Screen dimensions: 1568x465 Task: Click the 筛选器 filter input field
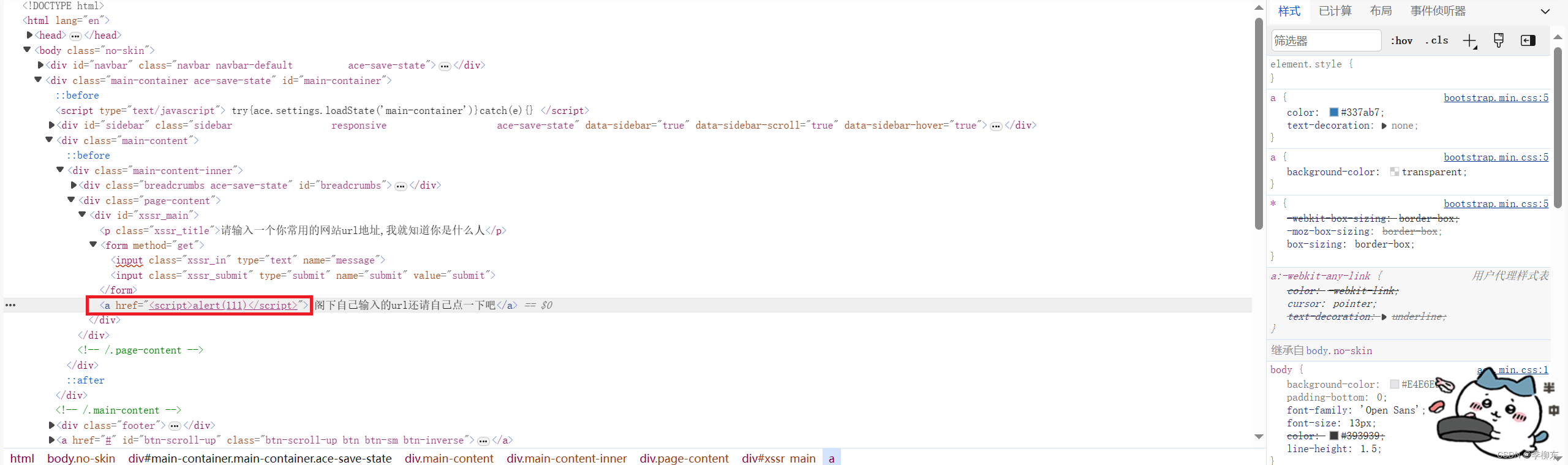(x=1325, y=41)
